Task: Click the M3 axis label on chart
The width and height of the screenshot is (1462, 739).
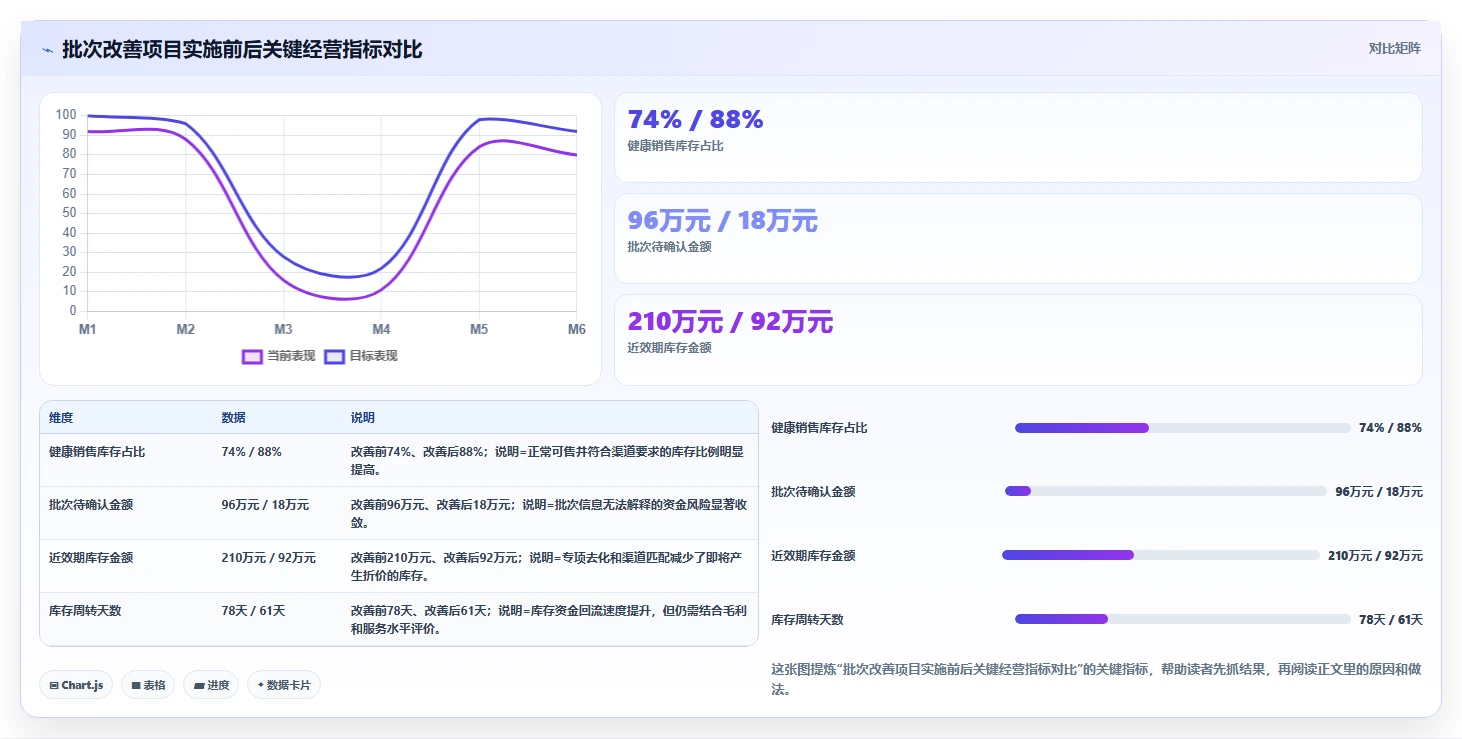Action: [283, 330]
